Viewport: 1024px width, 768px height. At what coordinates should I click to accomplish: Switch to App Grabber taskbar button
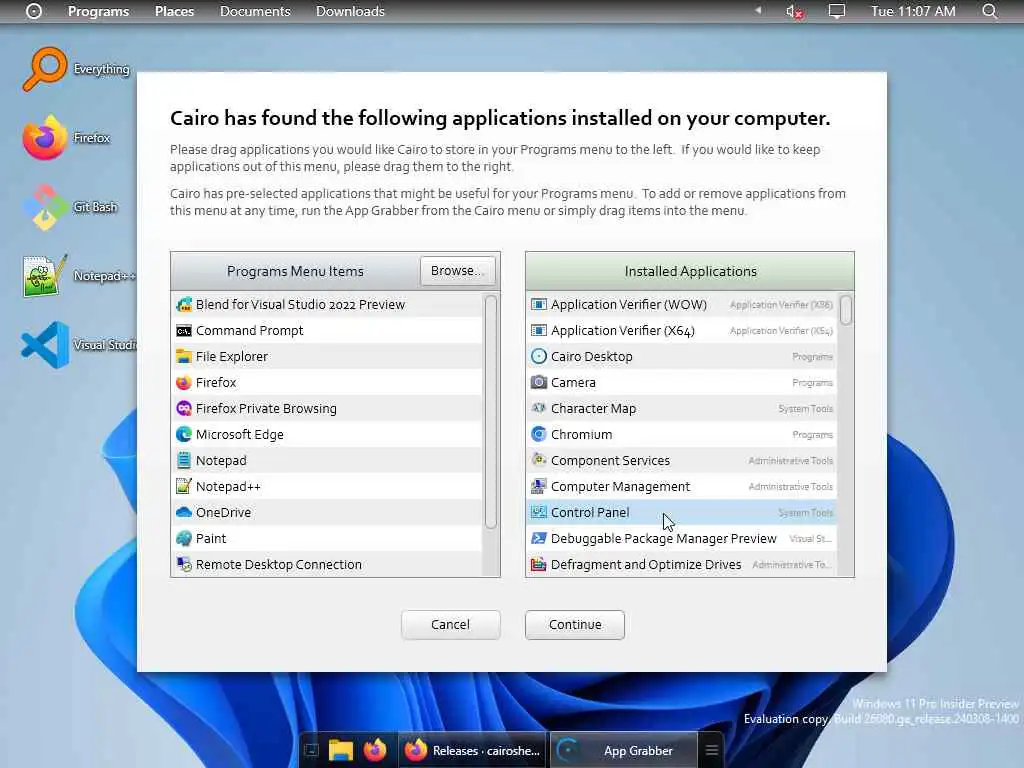[624, 750]
